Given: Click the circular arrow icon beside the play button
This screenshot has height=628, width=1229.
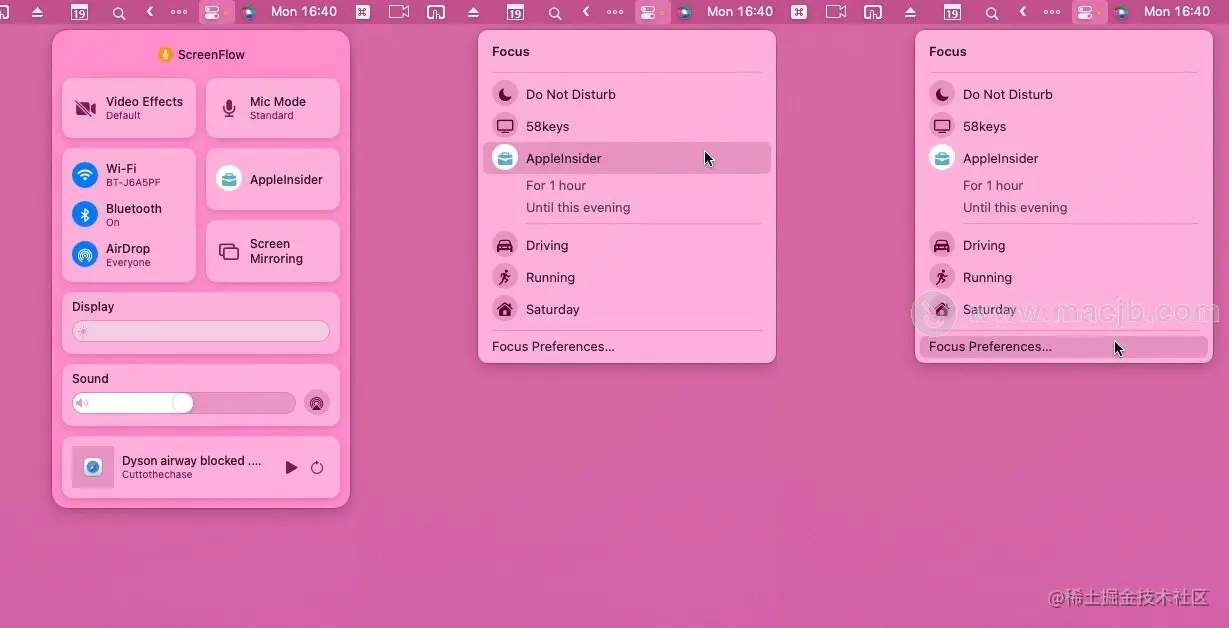Looking at the screenshot, I should (x=317, y=467).
